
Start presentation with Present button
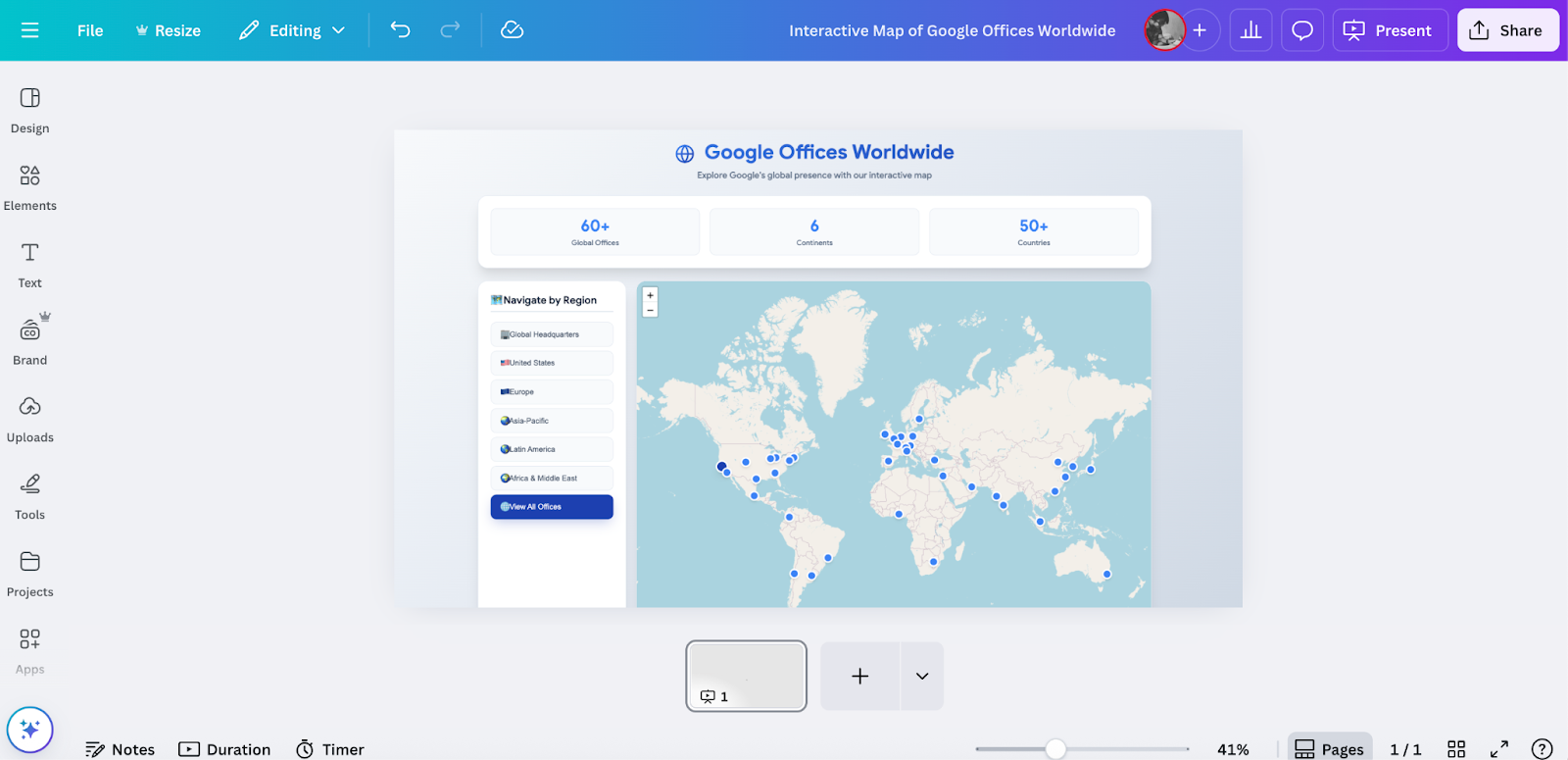pyautogui.click(x=1390, y=30)
